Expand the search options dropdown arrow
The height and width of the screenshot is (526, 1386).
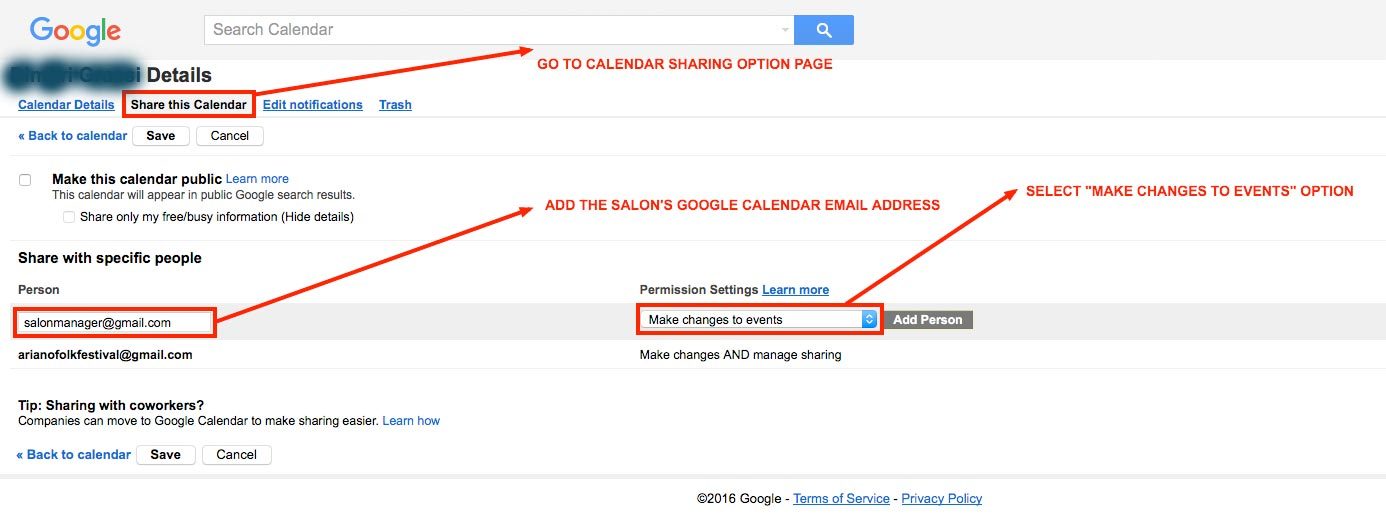(x=785, y=30)
